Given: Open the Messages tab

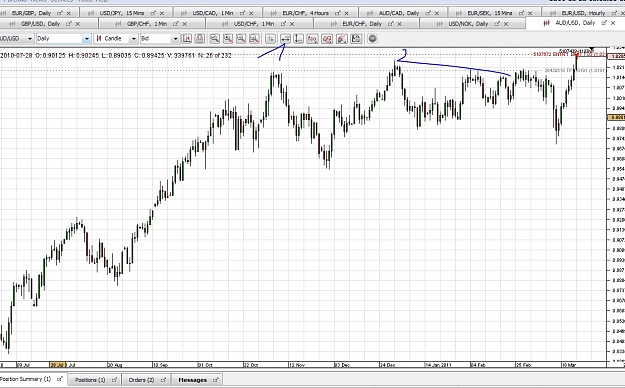Looking at the screenshot, I should pos(193,380).
